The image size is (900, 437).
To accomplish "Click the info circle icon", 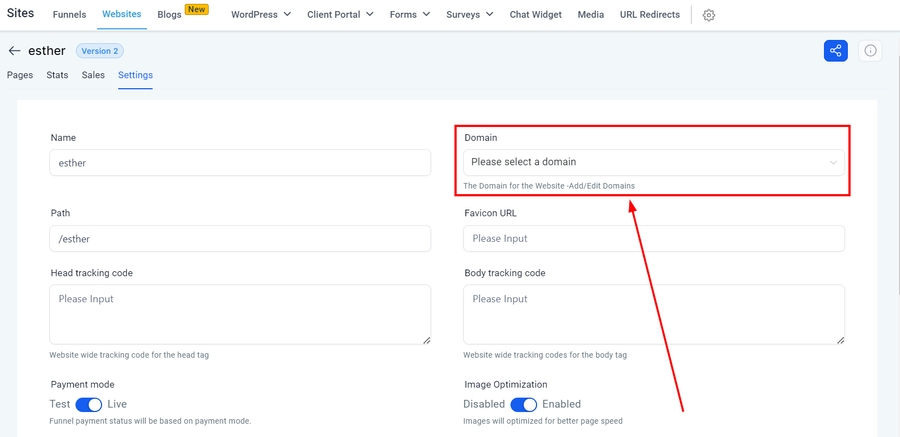I will (870, 51).
